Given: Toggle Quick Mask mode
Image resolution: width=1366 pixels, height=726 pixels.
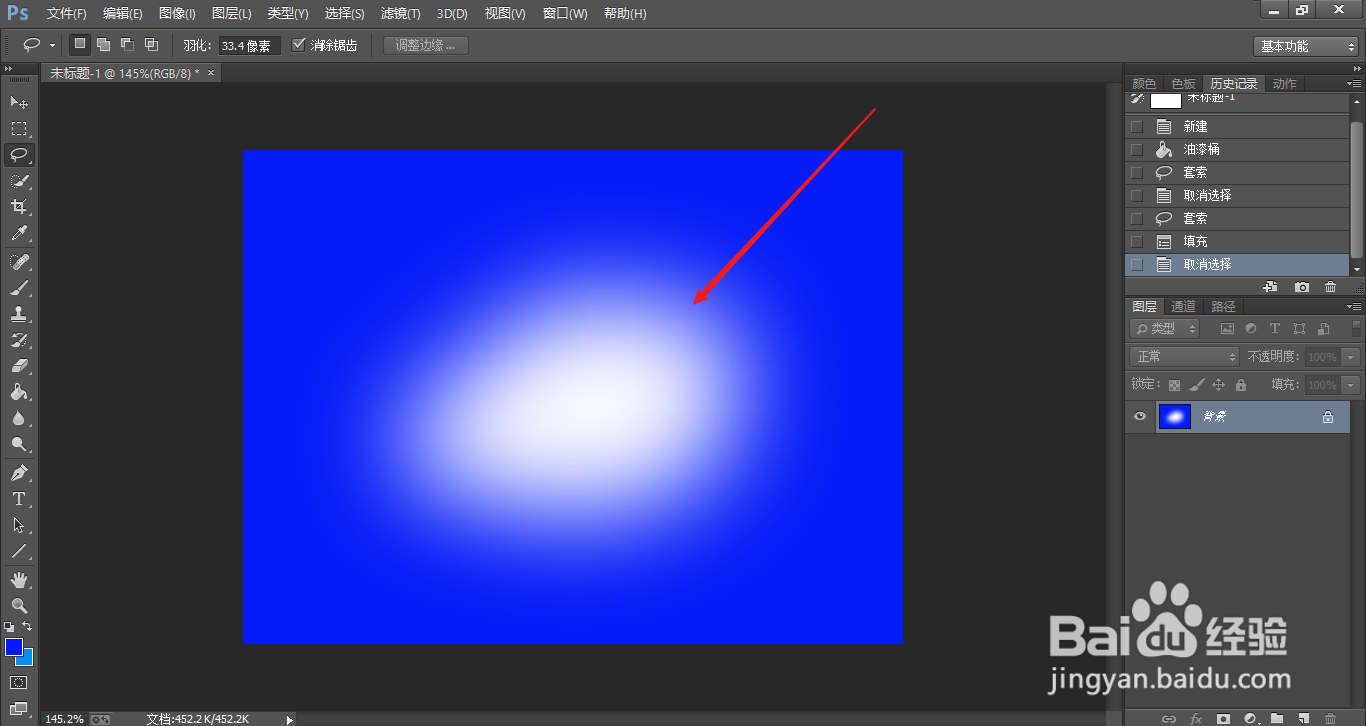Looking at the screenshot, I should [x=19, y=682].
